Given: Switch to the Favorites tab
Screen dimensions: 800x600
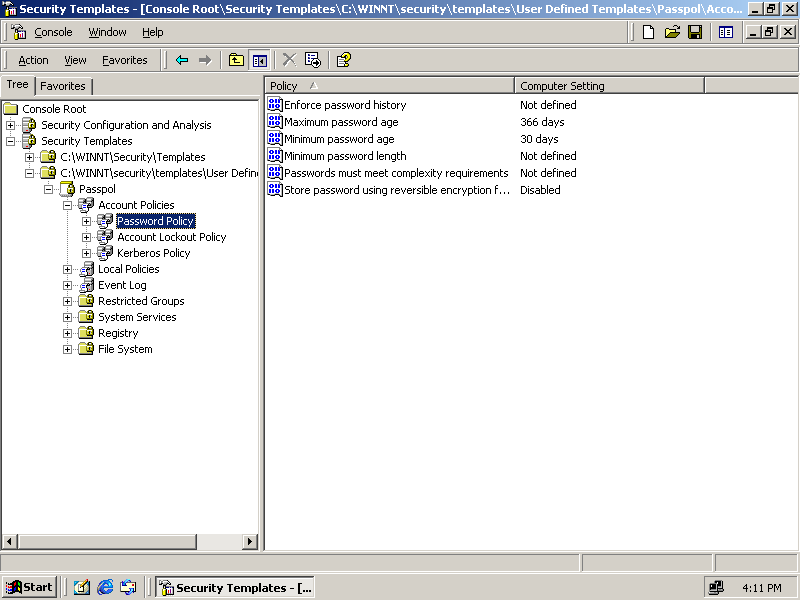Looking at the screenshot, I should [x=63, y=86].
